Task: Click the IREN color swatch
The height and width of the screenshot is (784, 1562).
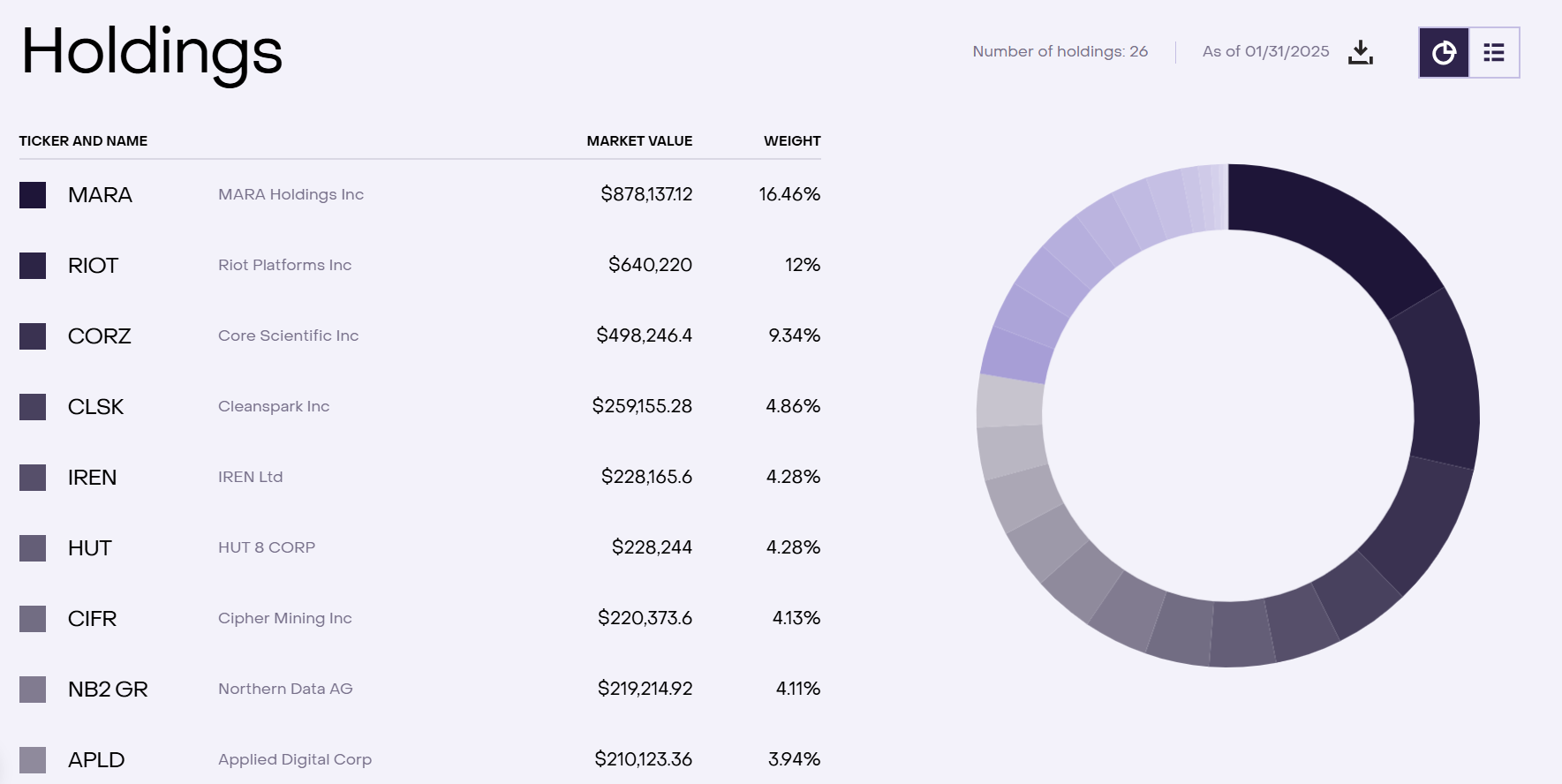Action: 33,478
